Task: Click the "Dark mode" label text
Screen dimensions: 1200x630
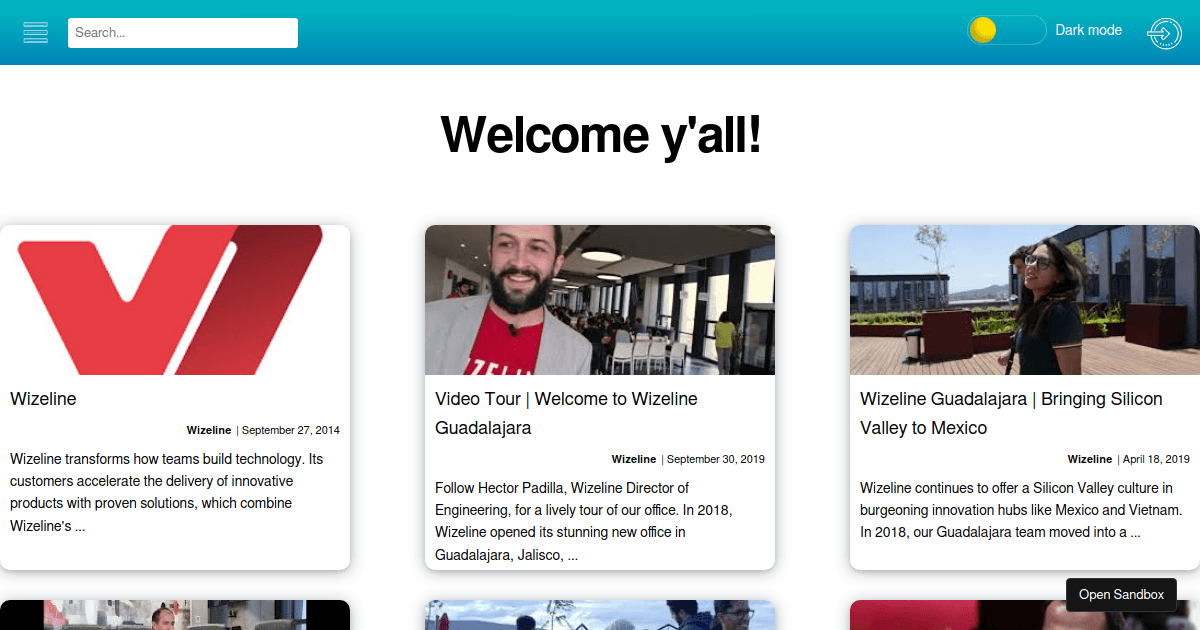Action: (x=1089, y=31)
